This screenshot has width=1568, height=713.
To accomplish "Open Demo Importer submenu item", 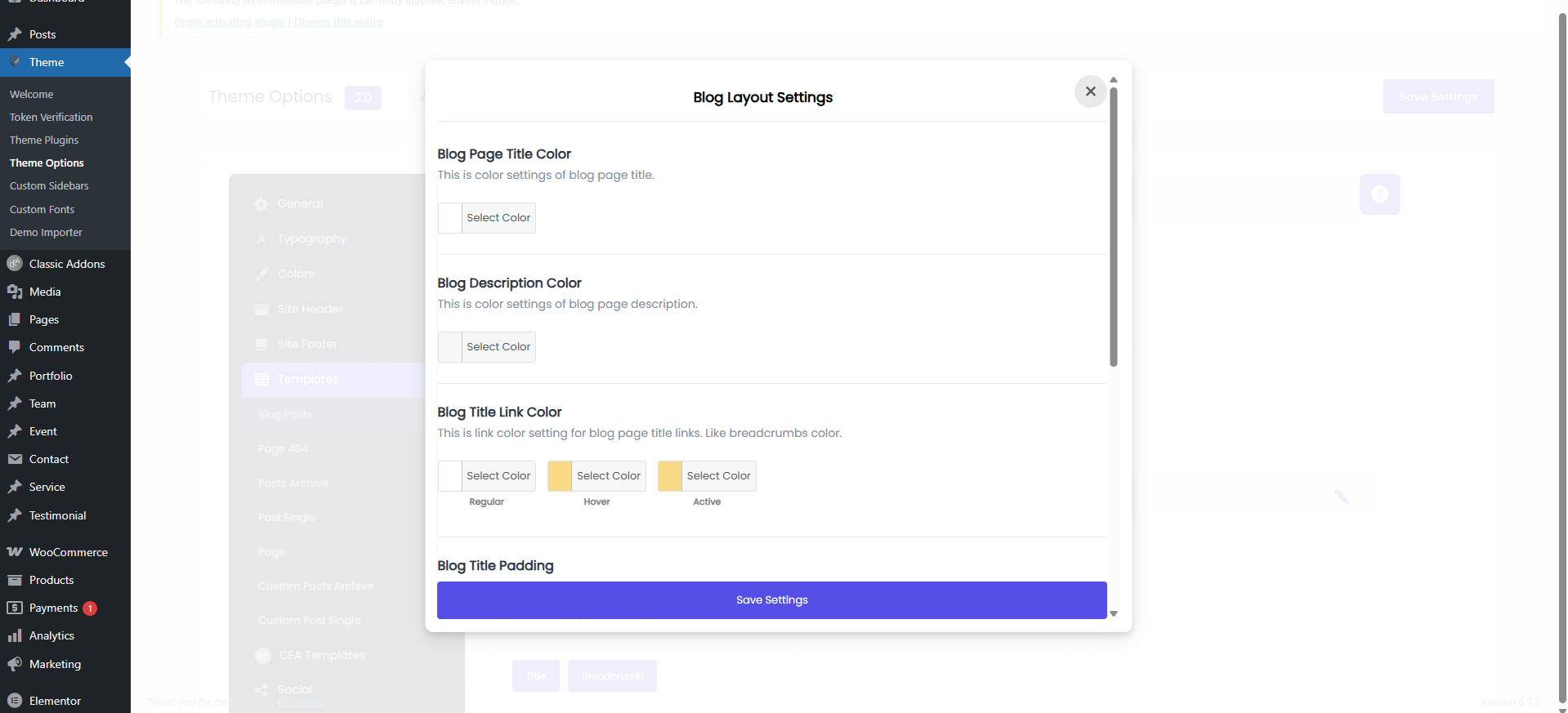I will [46, 233].
